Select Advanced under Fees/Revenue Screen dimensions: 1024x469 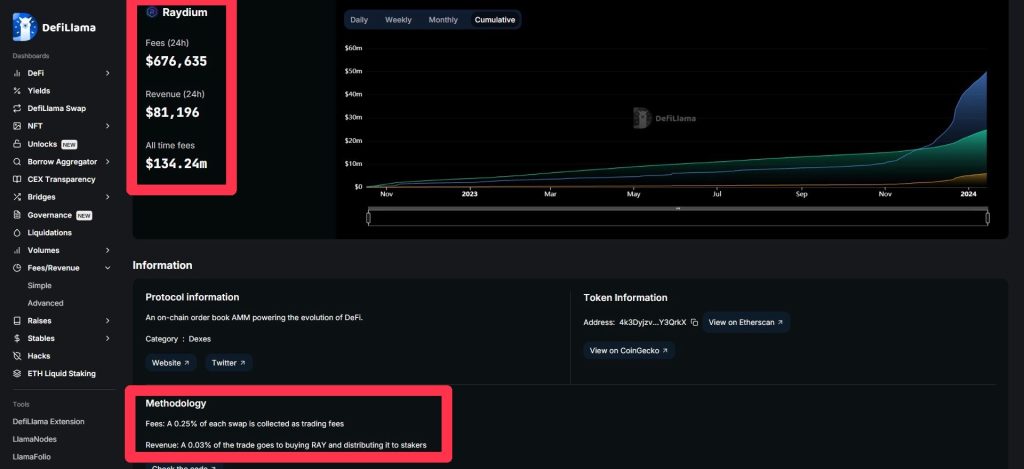pos(45,303)
